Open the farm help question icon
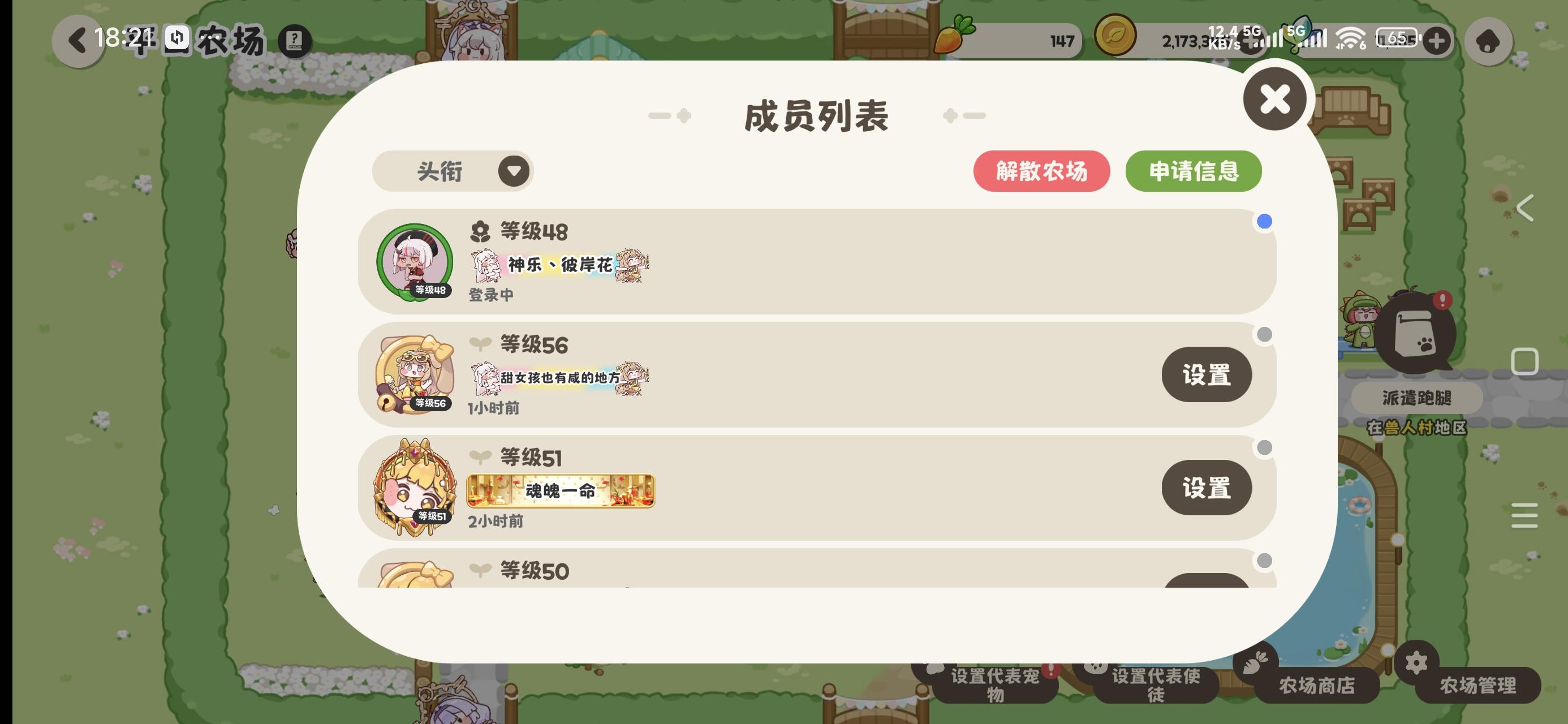This screenshot has height=724, width=1568. click(295, 41)
